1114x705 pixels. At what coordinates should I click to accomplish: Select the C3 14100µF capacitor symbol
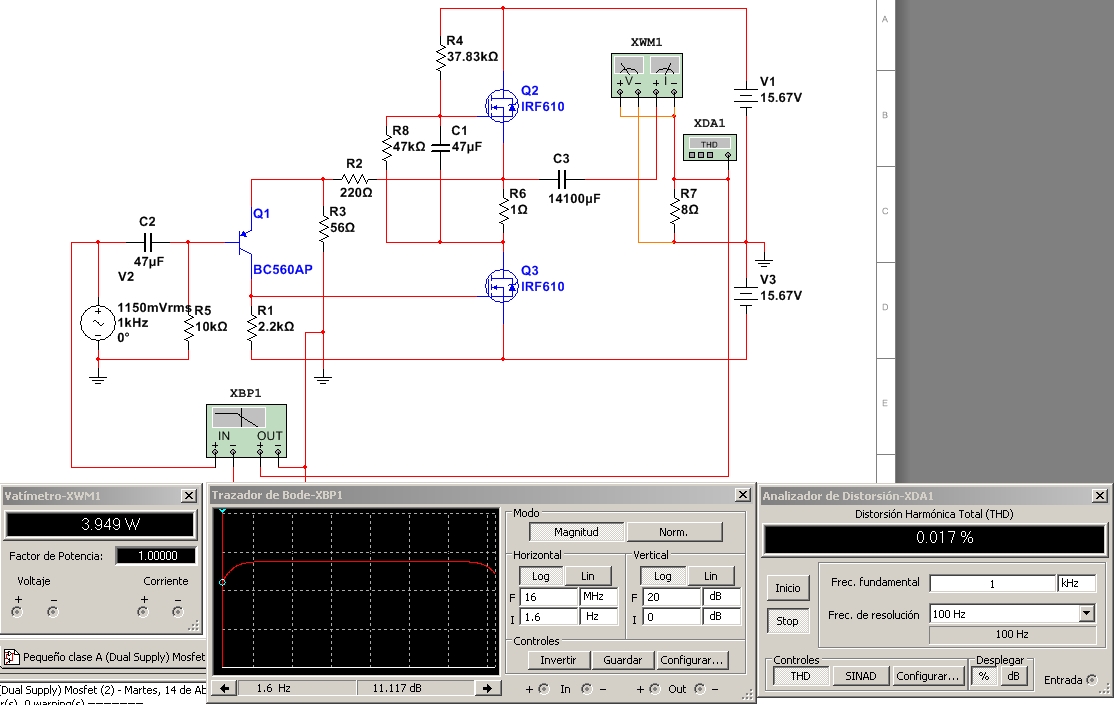pyautogui.click(x=561, y=179)
